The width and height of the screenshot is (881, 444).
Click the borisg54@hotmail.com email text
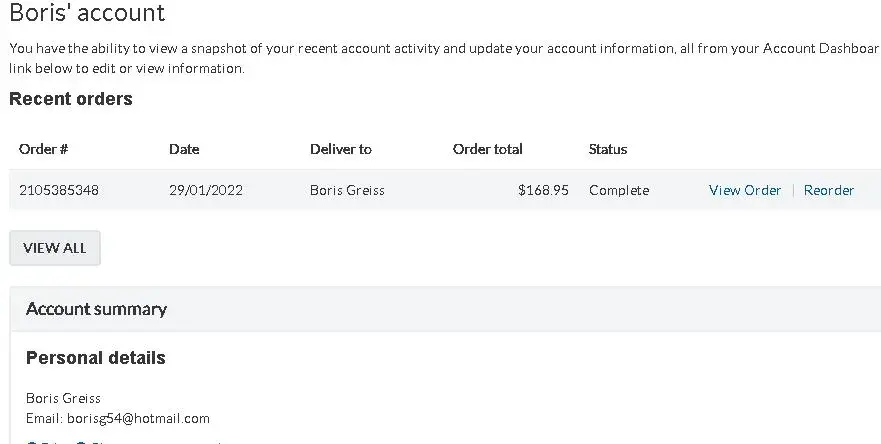[x=138, y=418]
